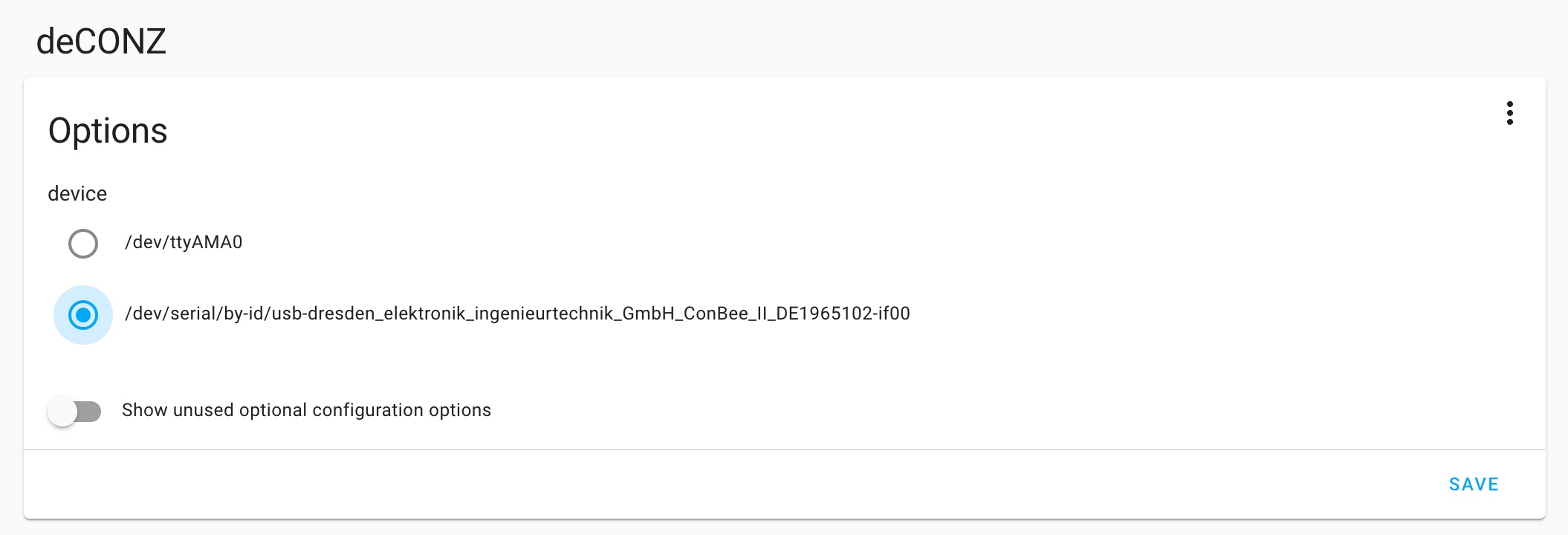Expand the more-options kebab icon
The width and height of the screenshot is (1568, 535).
click(1509, 113)
